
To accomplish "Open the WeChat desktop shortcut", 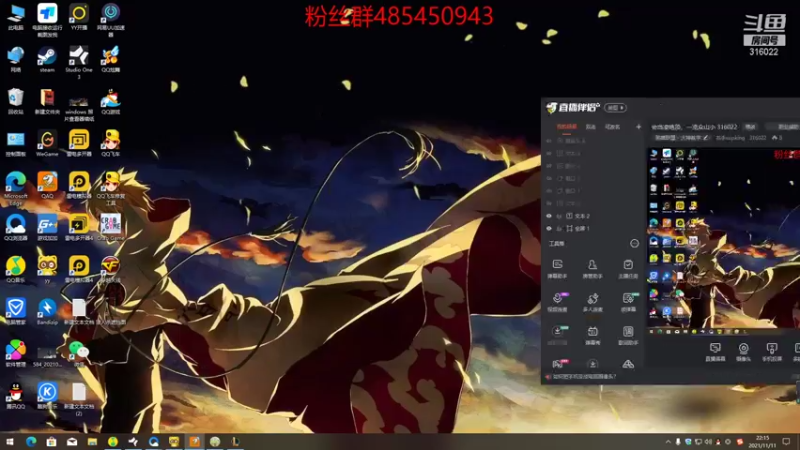I will tap(79, 353).
